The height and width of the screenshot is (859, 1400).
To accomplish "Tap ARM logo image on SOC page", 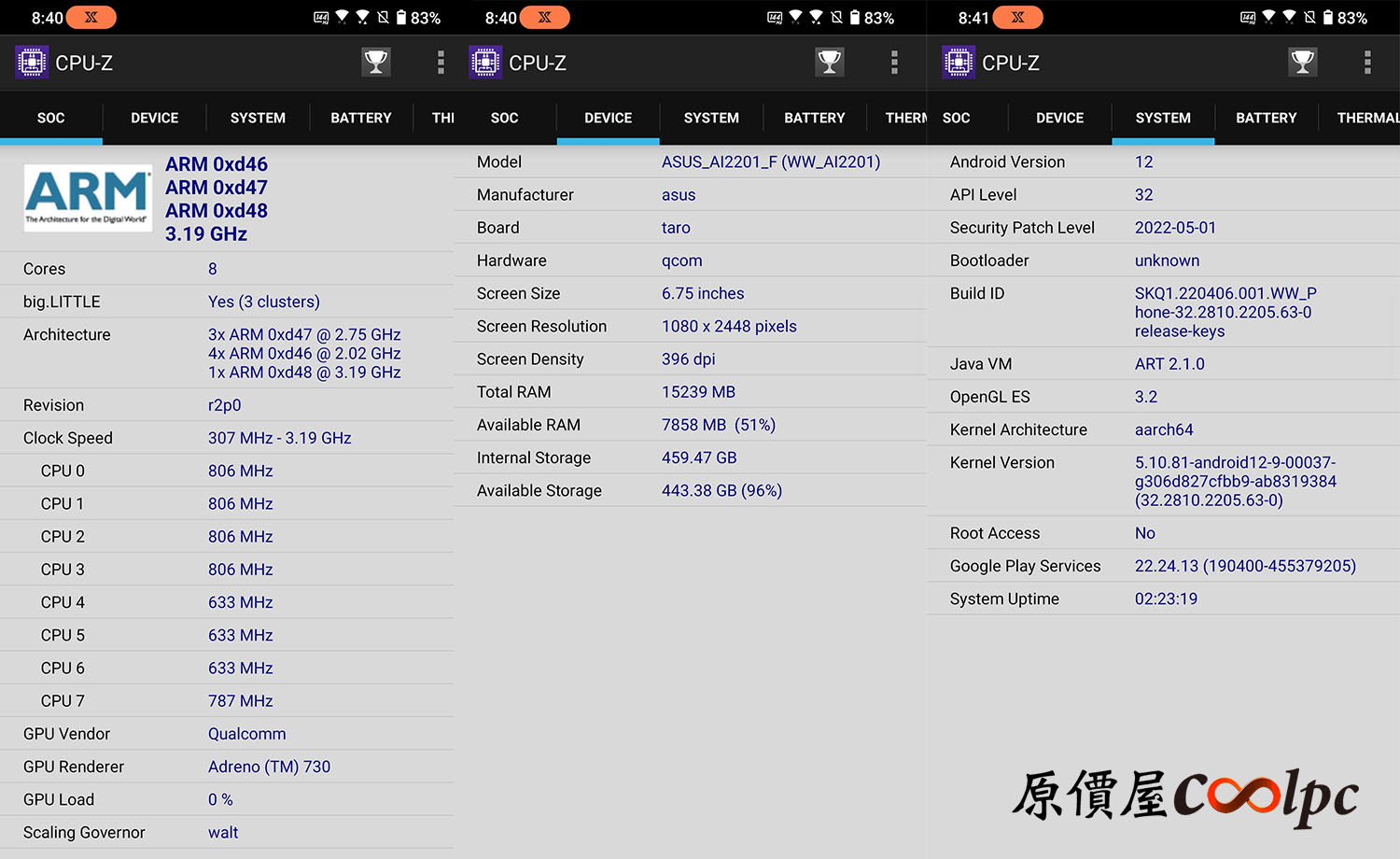I will click(x=88, y=198).
